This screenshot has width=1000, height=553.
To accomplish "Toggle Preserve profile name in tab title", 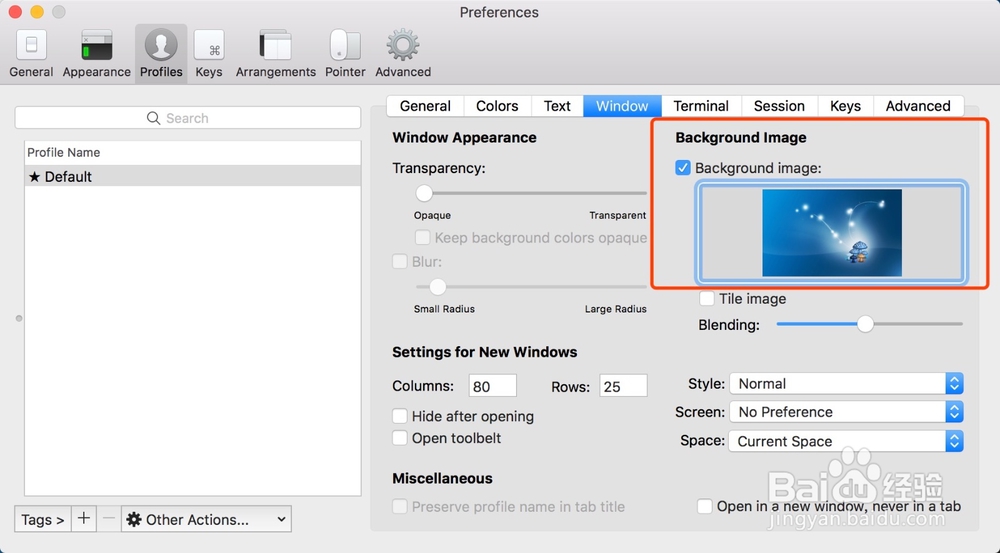I will pyautogui.click(x=400, y=506).
